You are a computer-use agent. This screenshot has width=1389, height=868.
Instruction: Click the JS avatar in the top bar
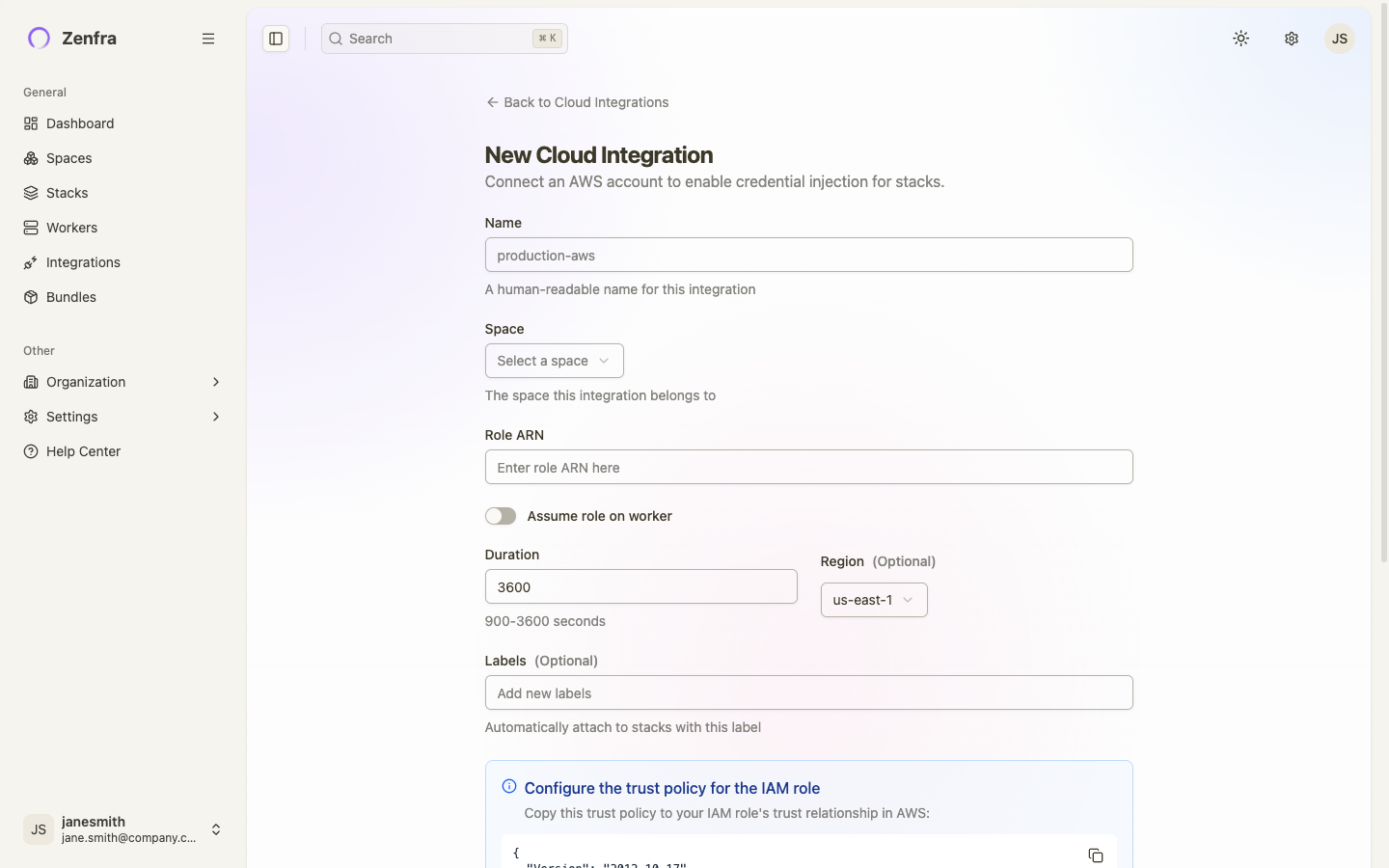click(x=1339, y=39)
